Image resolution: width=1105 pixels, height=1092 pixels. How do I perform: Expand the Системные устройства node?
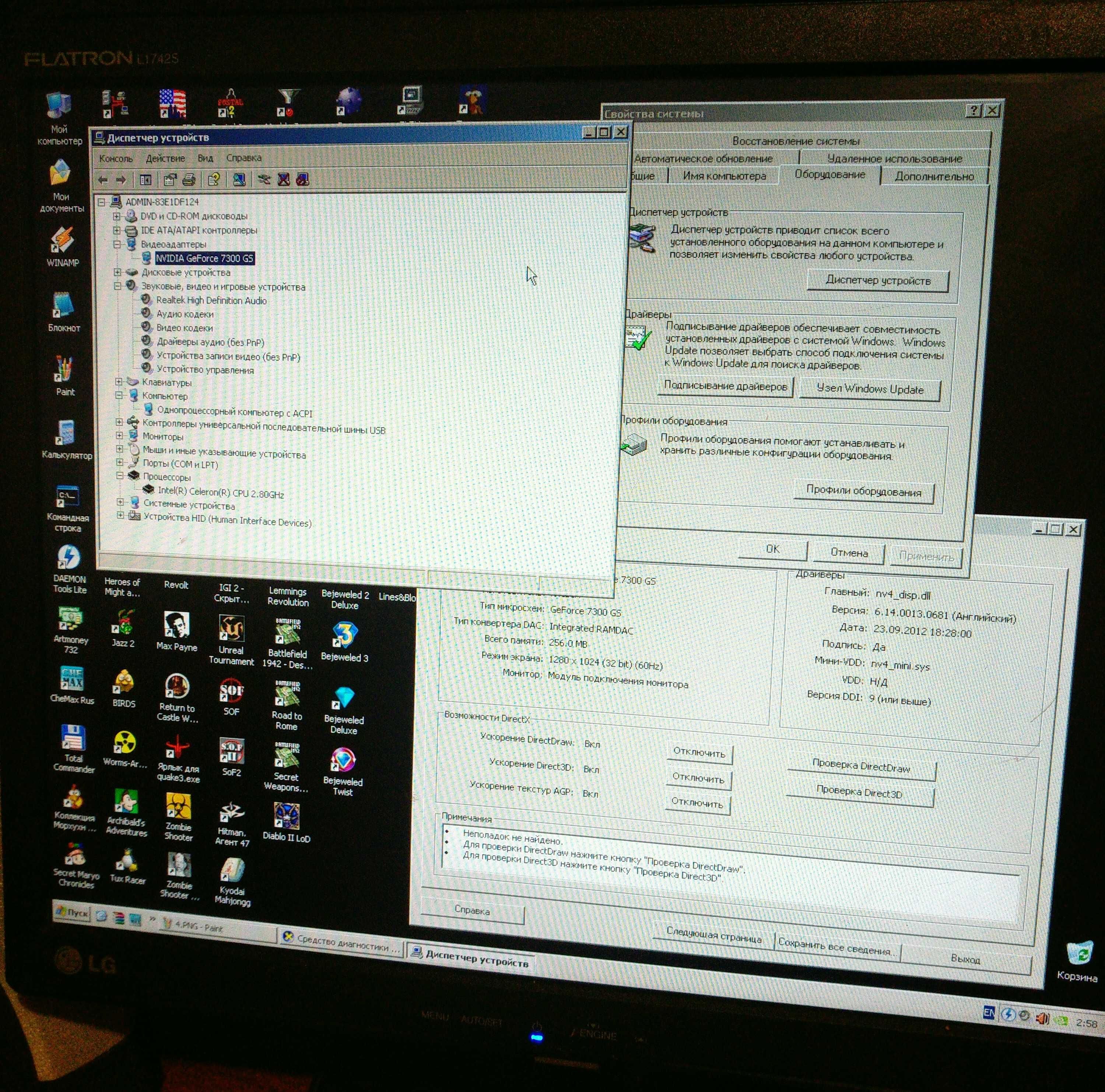tap(120, 503)
